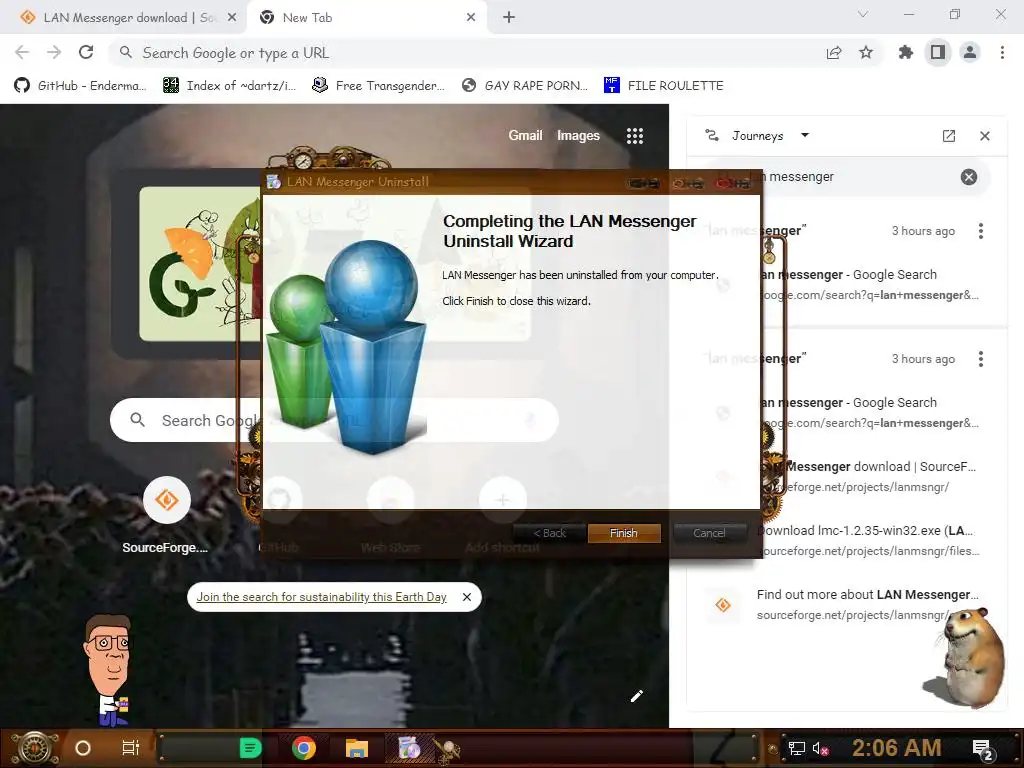Close the Journeys side panel
Image resolution: width=1024 pixels, height=768 pixels.
click(985, 136)
